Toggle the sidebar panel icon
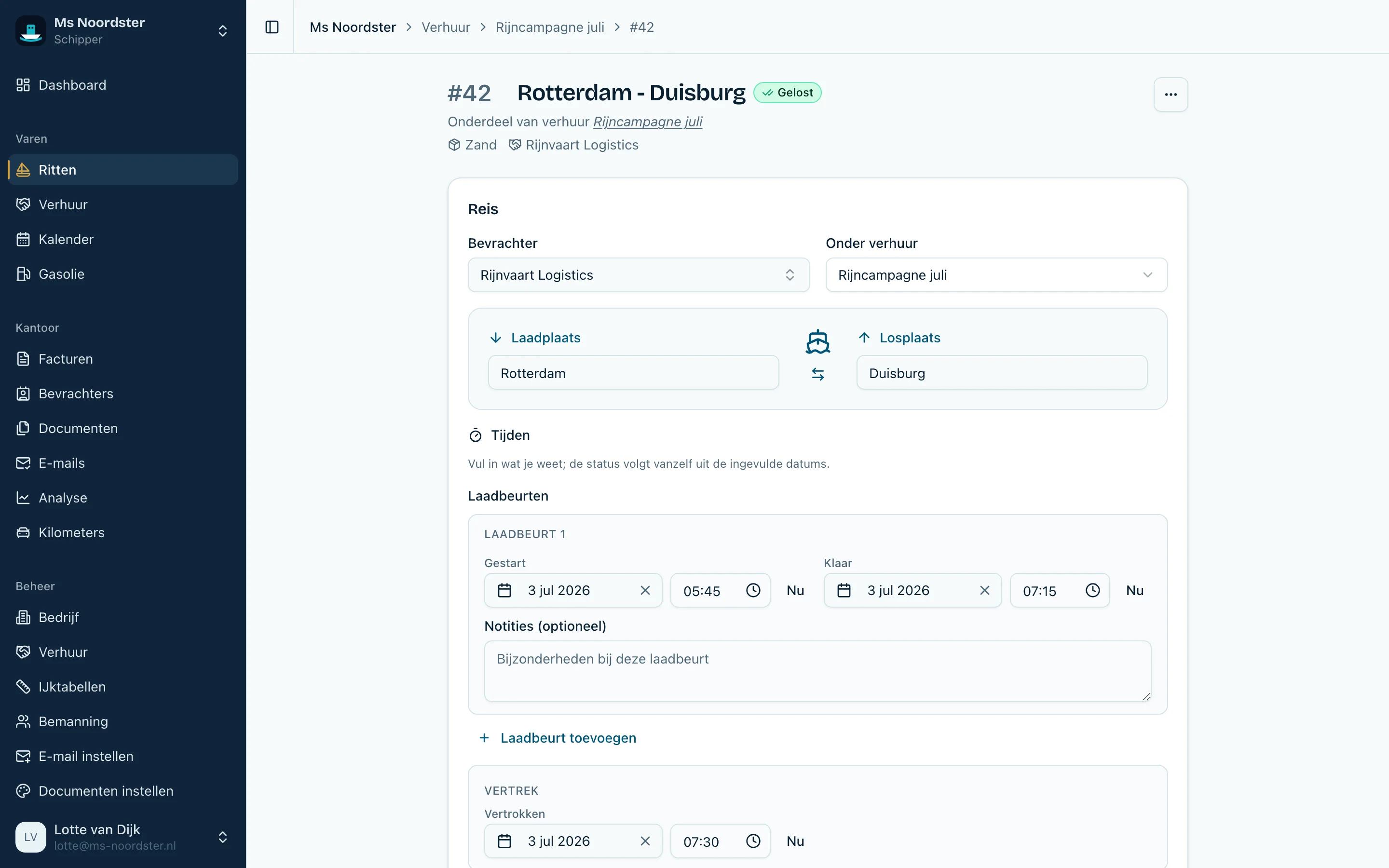The image size is (1389, 868). pos(272,27)
